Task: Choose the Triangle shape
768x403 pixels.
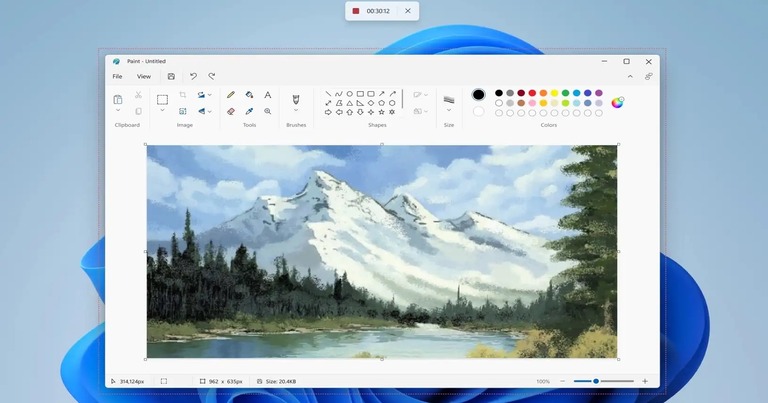Action: pyautogui.click(x=350, y=103)
